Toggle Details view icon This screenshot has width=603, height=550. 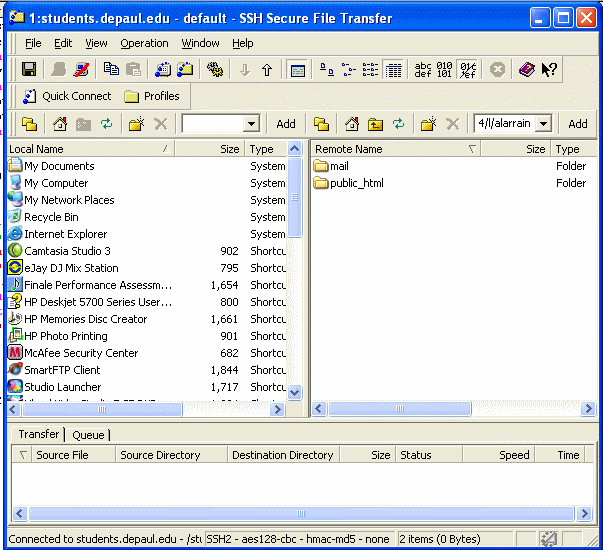393,70
